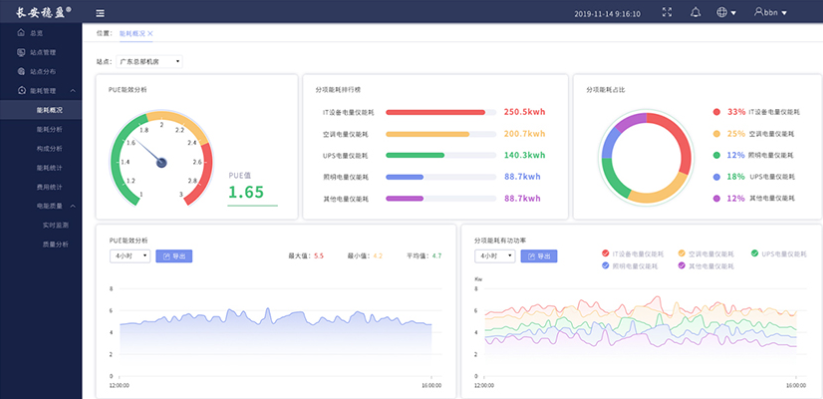Open 站点管理 via its monitor icon
This screenshot has height=399, width=823.
point(21,52)
